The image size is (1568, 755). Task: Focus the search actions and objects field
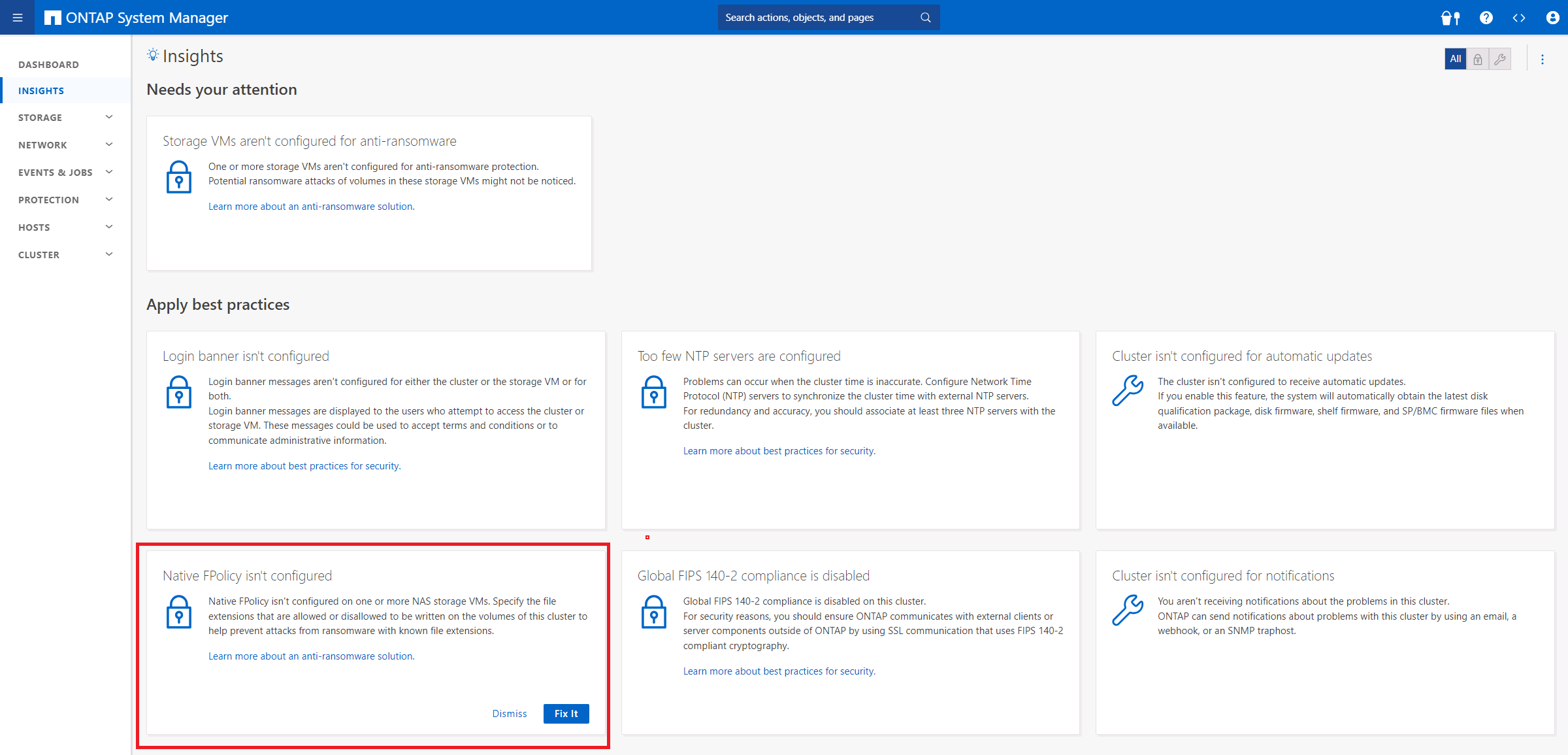(817, 18)
